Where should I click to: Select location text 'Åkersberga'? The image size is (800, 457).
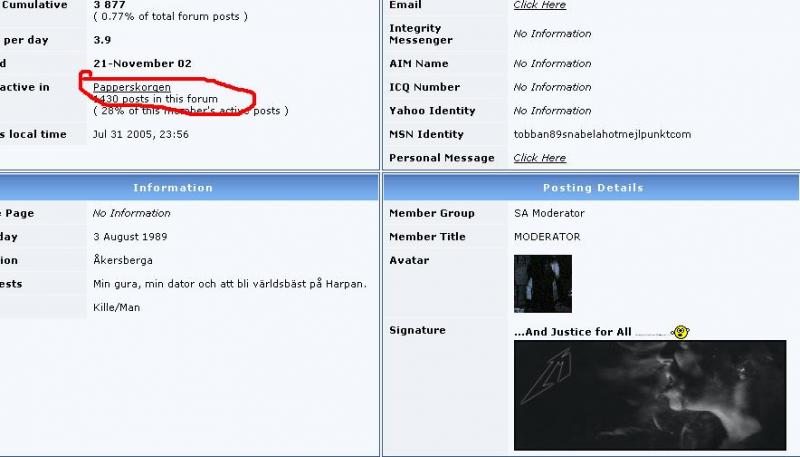(122, 260)
